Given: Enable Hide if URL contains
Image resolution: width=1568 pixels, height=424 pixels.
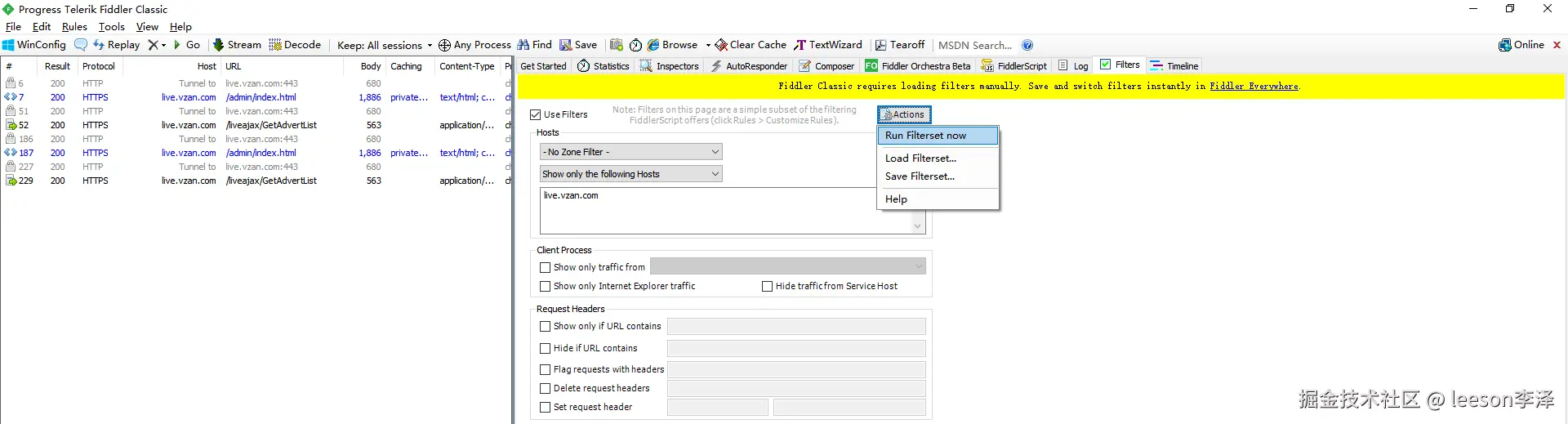Looking at the screenshot, I should coord(545,348).
